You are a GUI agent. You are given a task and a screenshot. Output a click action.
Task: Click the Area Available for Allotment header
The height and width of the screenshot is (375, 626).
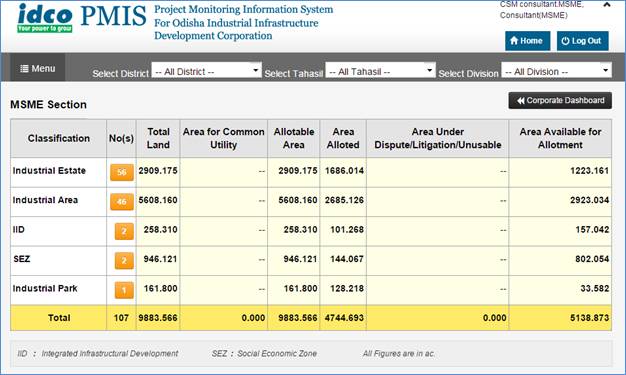tap(560, 138)
